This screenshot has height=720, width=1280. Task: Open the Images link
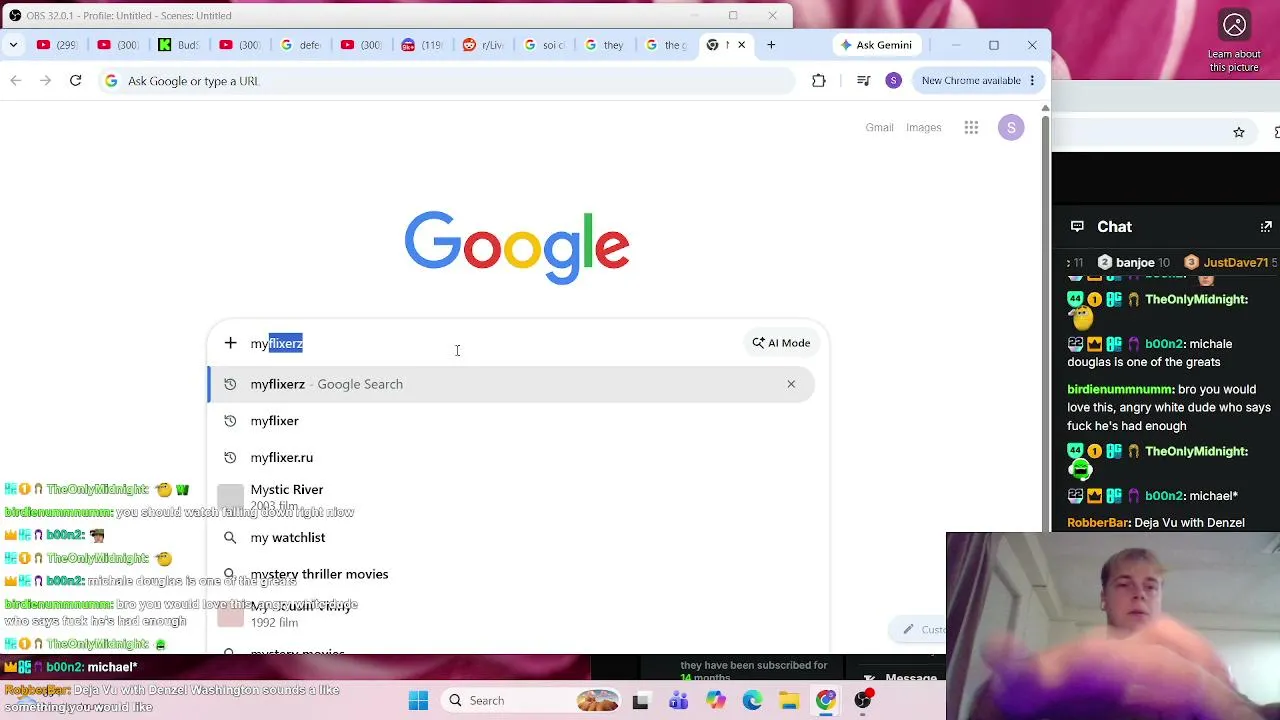[924, 127]
